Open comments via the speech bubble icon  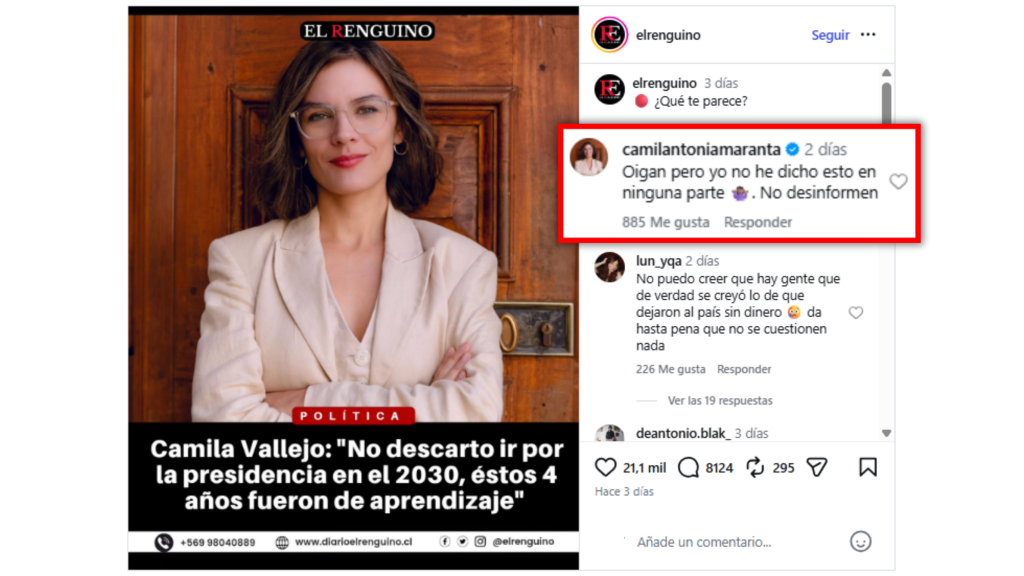coord(688,468)
